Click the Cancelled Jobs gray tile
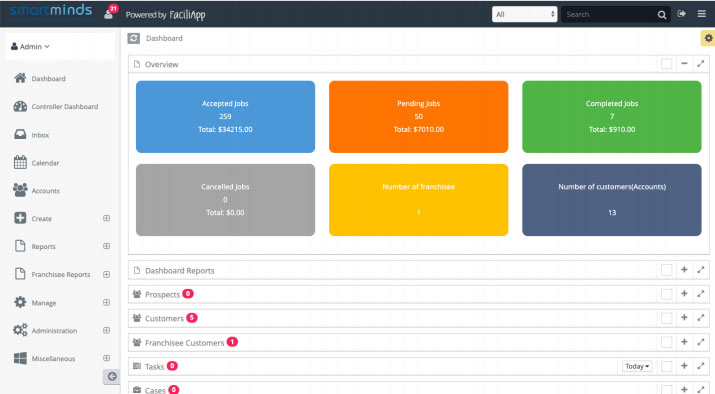 coord(225,200)
